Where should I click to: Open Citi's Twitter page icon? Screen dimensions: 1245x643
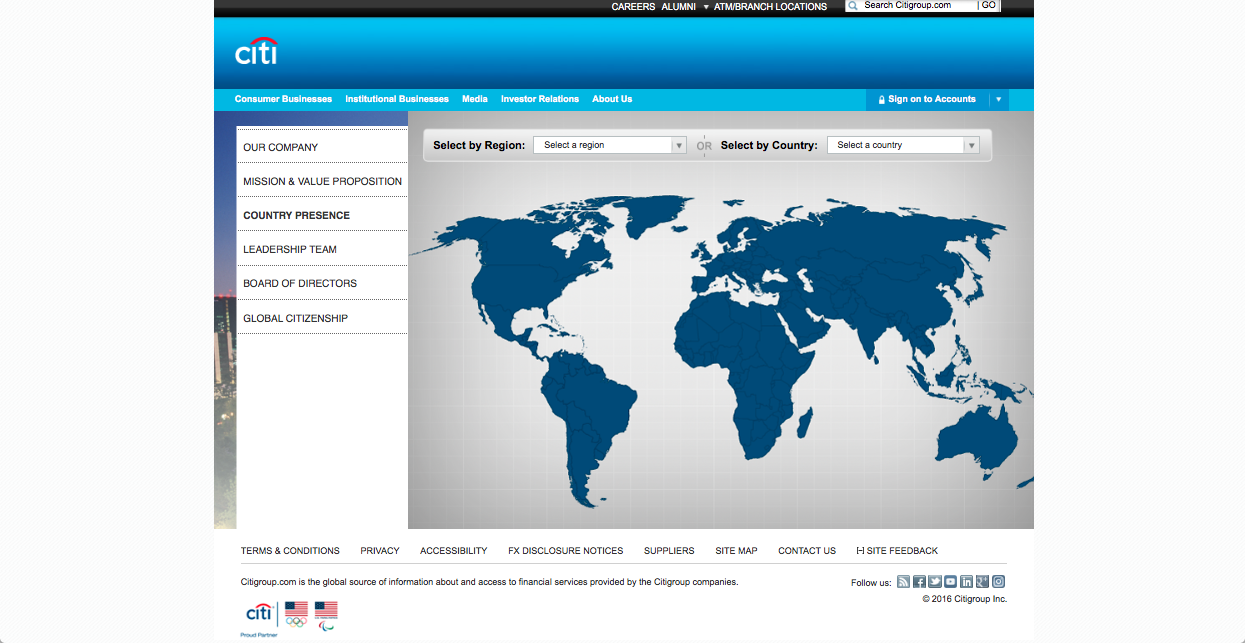click(x=935, y=582)
